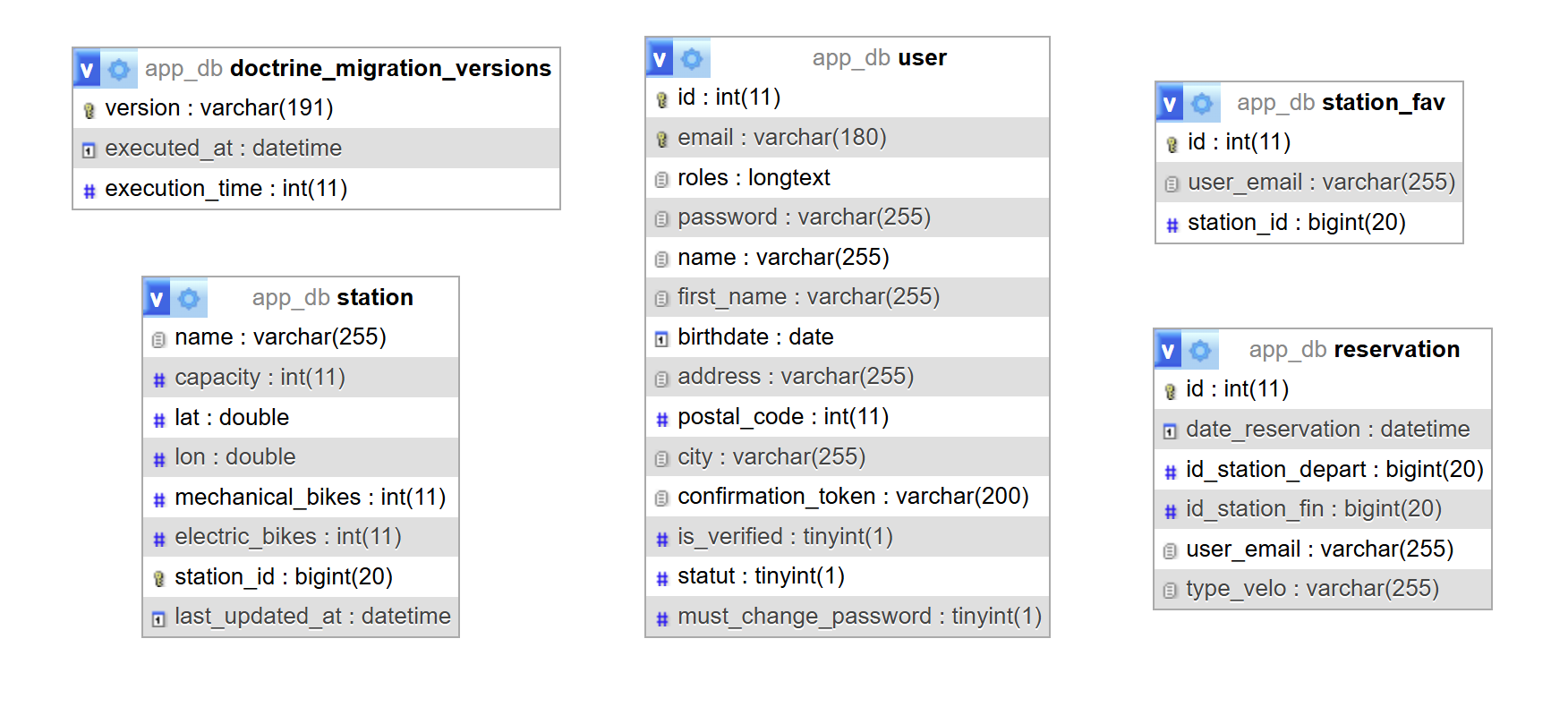The height and width of the screenshot is (707, 1568).
Task: Click gear icon on doctrine_migration_versions table
Action: (119, 70)
